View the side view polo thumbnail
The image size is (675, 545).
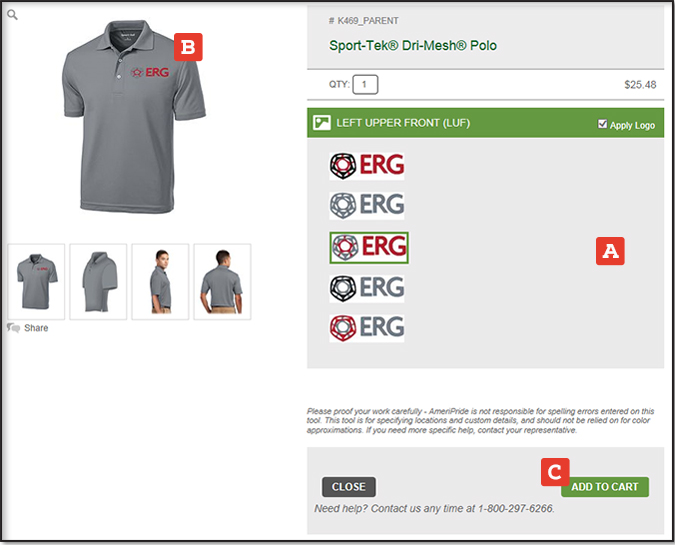click(98, 282)
